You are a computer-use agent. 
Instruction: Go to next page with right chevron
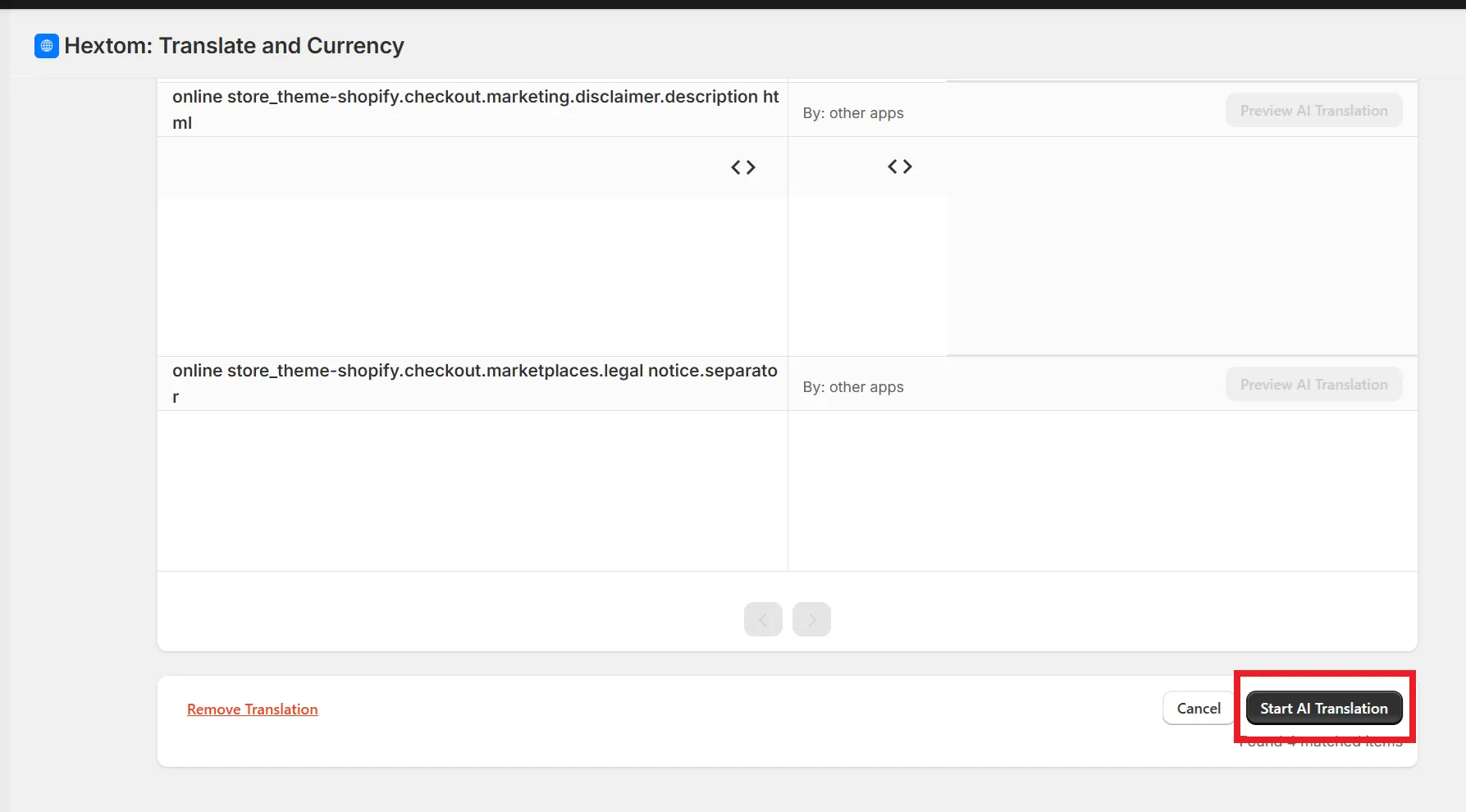811,619
